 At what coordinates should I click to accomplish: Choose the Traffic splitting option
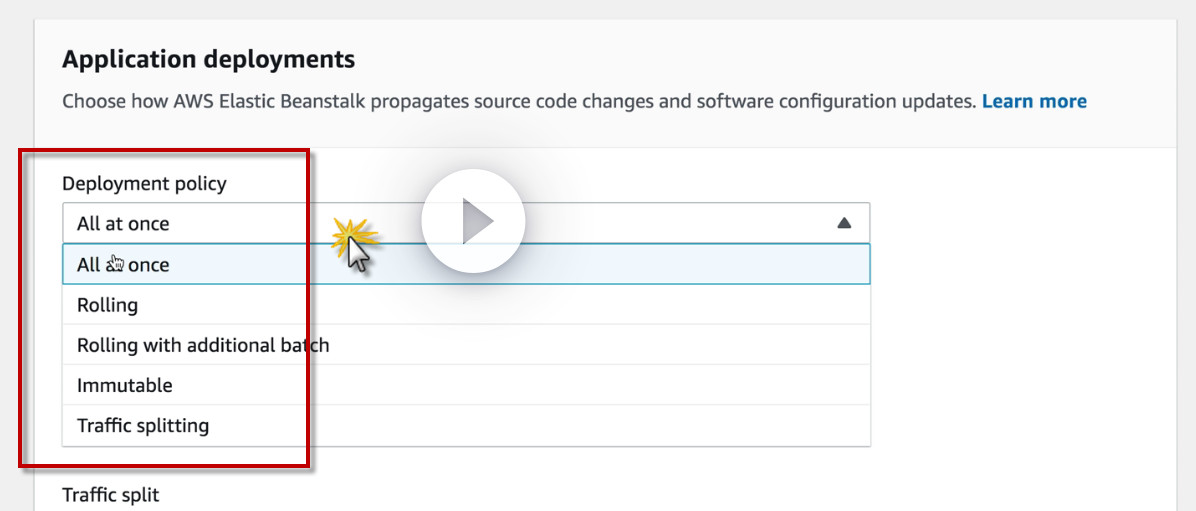click(143, 425)
